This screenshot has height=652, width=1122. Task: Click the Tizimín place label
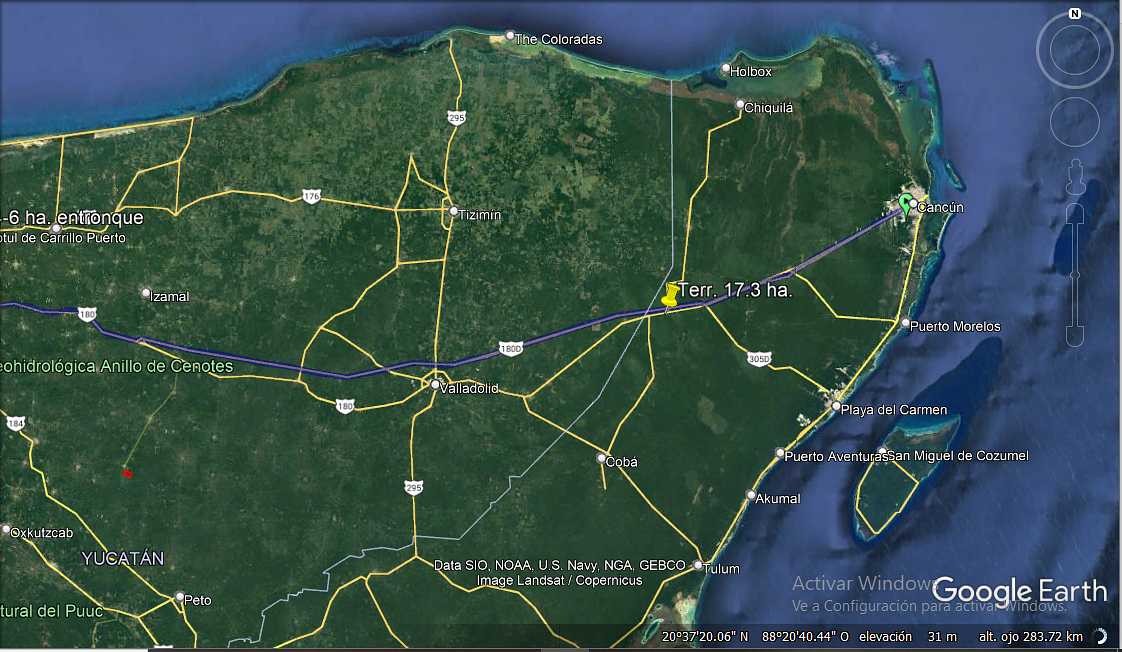coord(479,215)
